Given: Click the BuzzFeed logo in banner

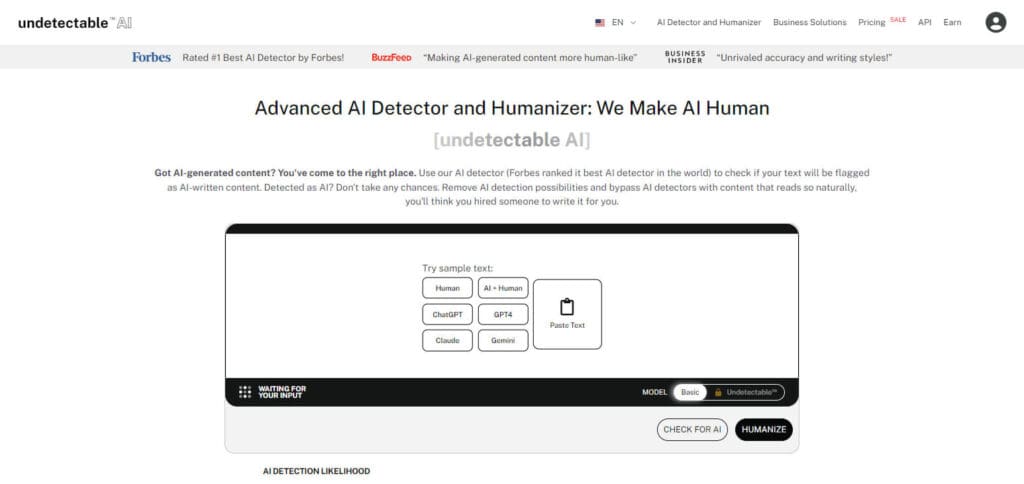Looking at the screenshot, I should coord(391,57).
